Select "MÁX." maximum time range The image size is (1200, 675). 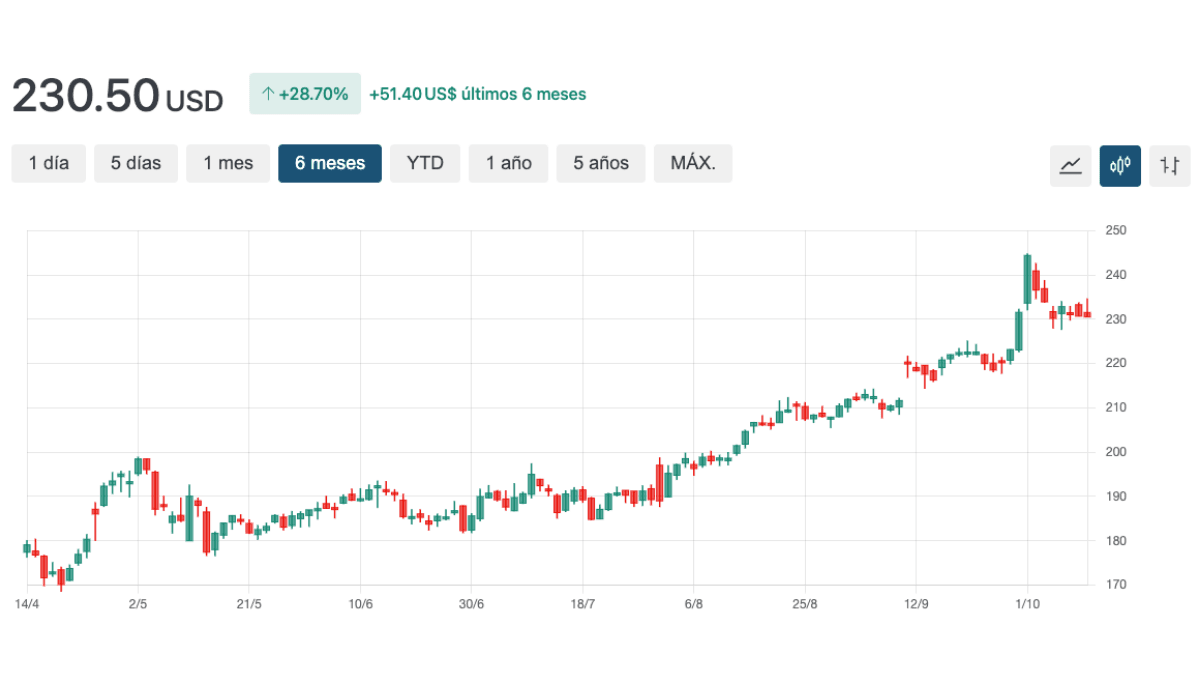[693, 163]
